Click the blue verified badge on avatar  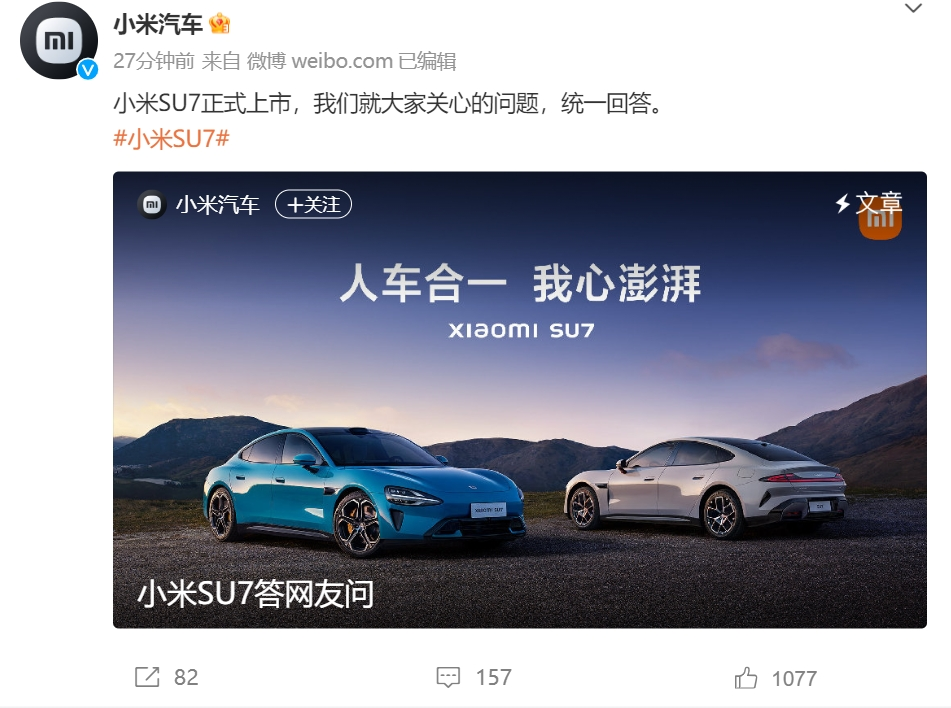tap(88, 70)
